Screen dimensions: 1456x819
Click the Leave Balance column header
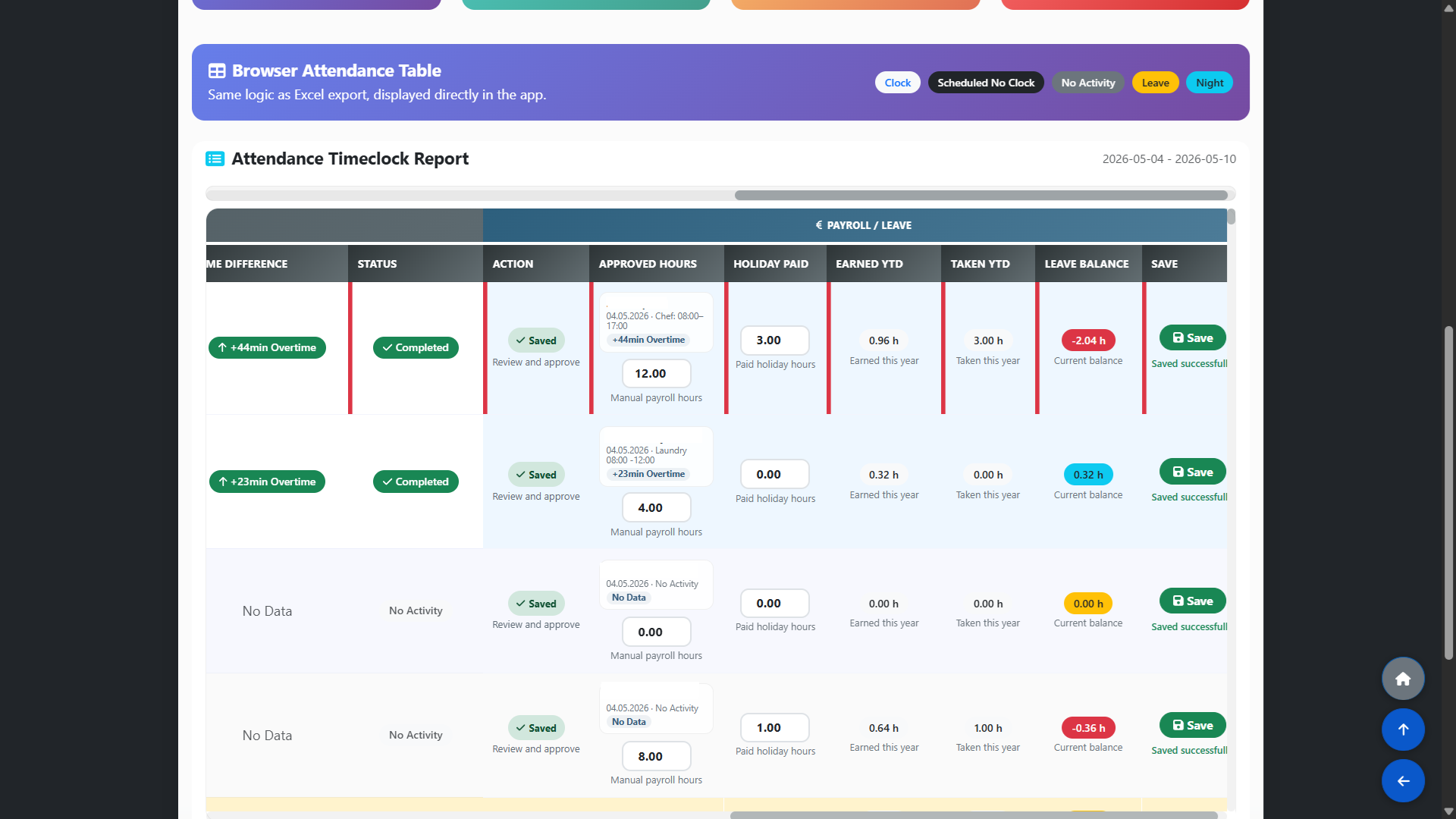pyautogui.click(x=1087, y=264)
